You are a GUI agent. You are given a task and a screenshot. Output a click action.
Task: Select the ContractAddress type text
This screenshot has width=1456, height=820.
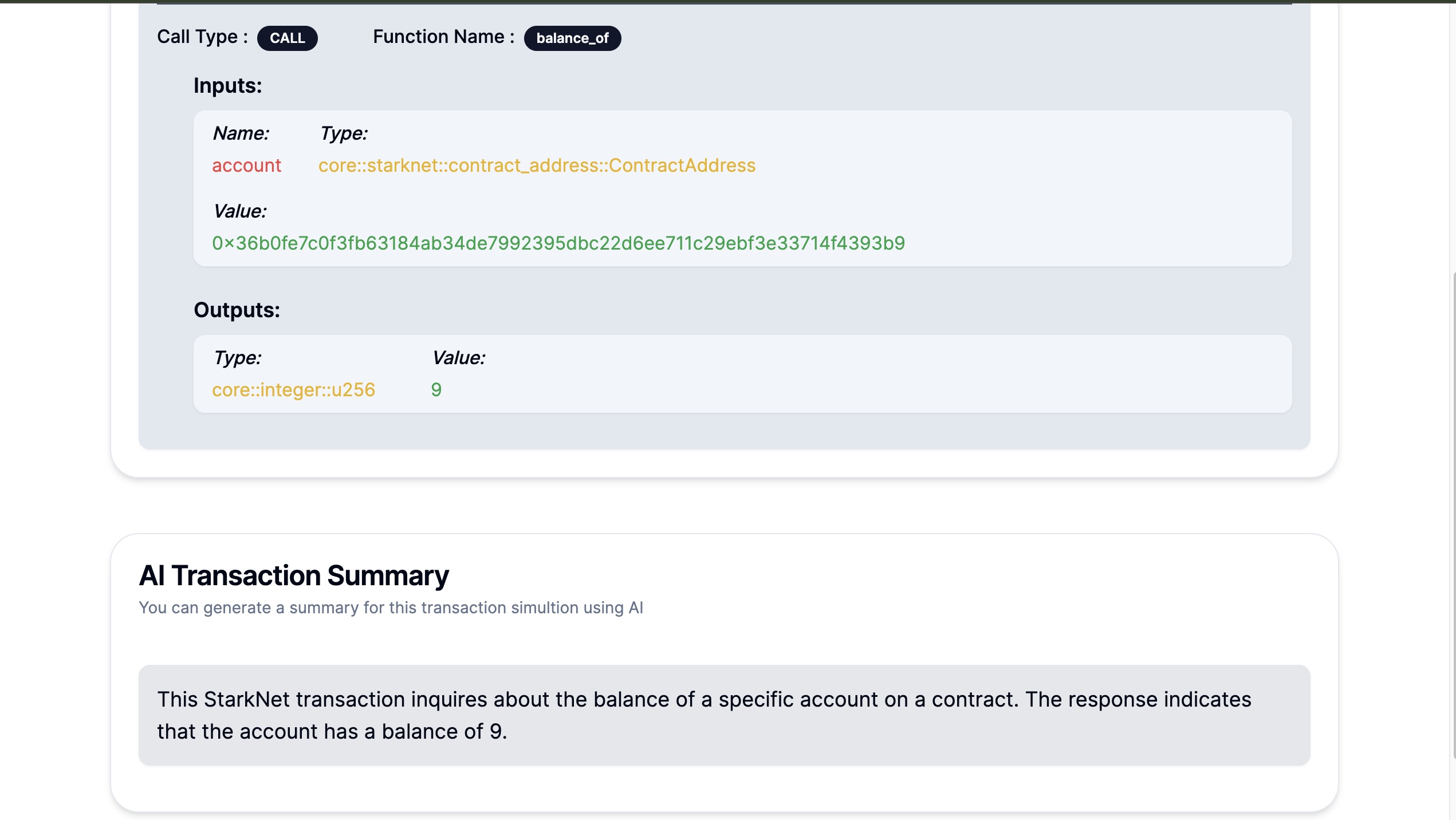coord(537,165)
